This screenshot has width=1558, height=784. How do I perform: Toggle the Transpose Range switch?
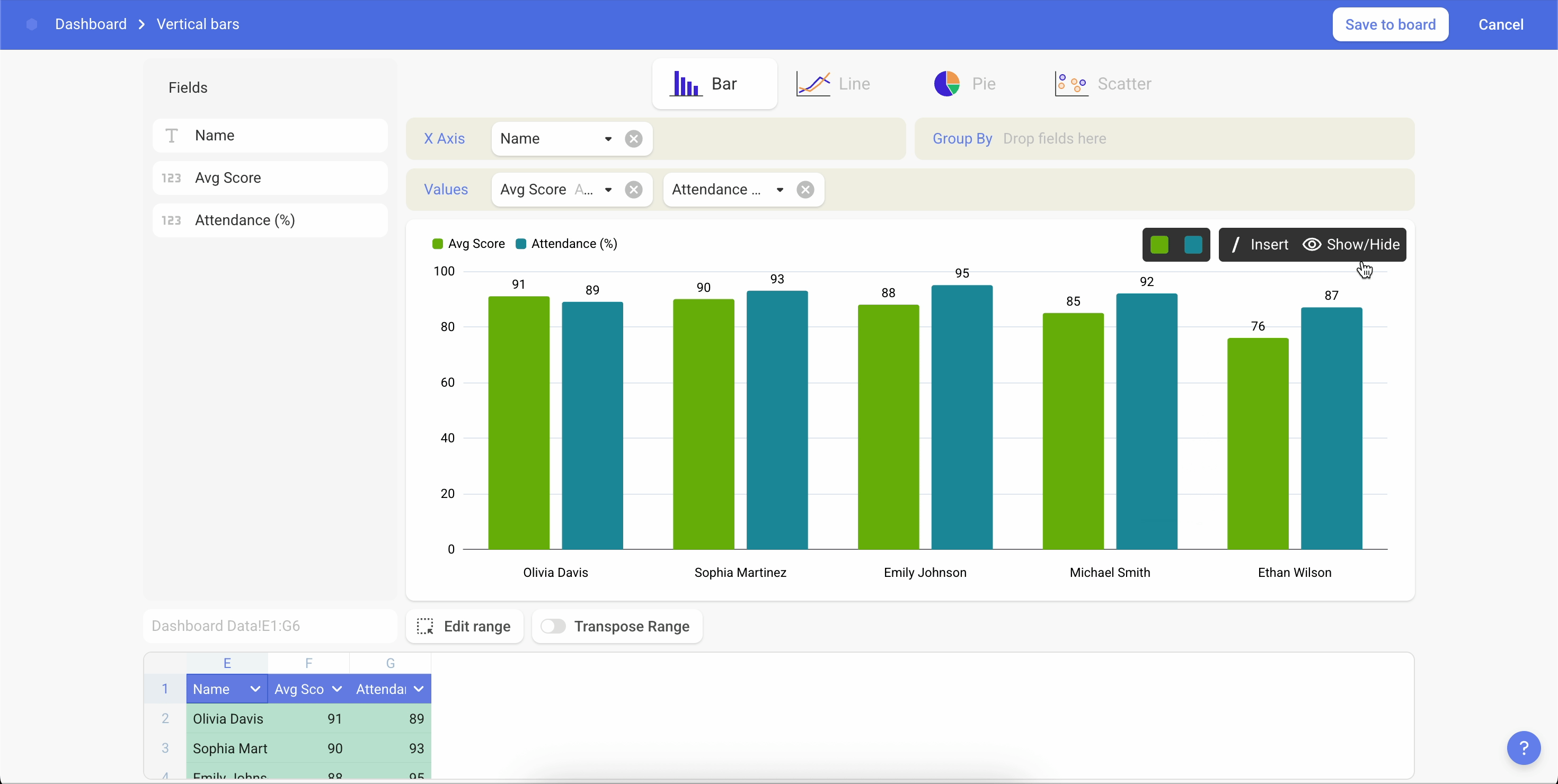coord(553,626)
